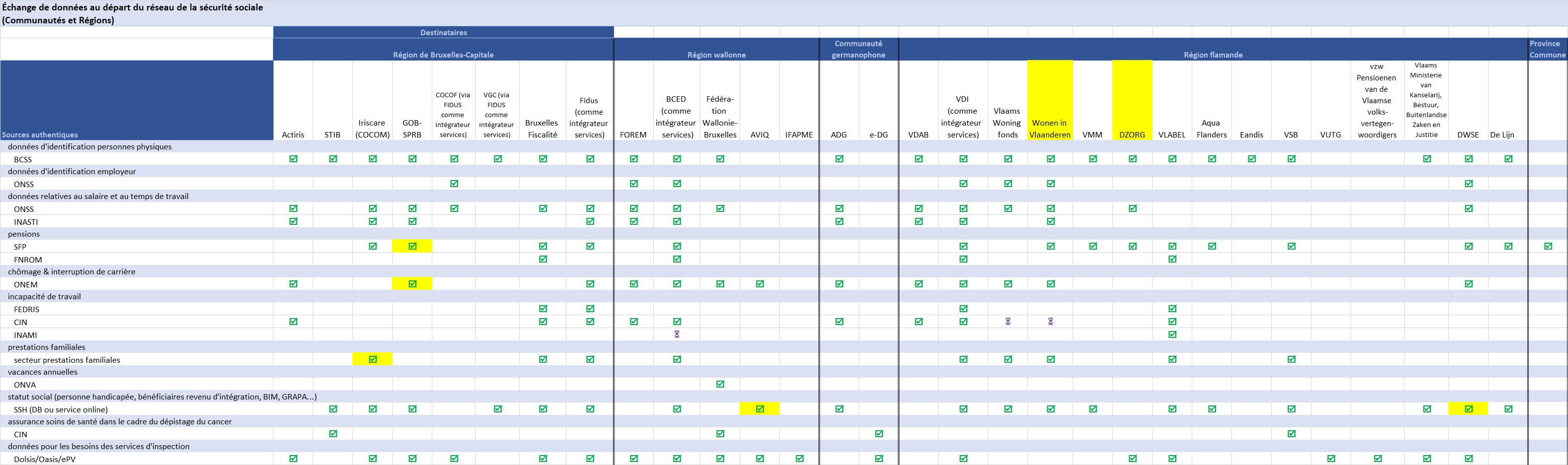
Task: Select the FEDRIS row label
Action: point(27,309)
